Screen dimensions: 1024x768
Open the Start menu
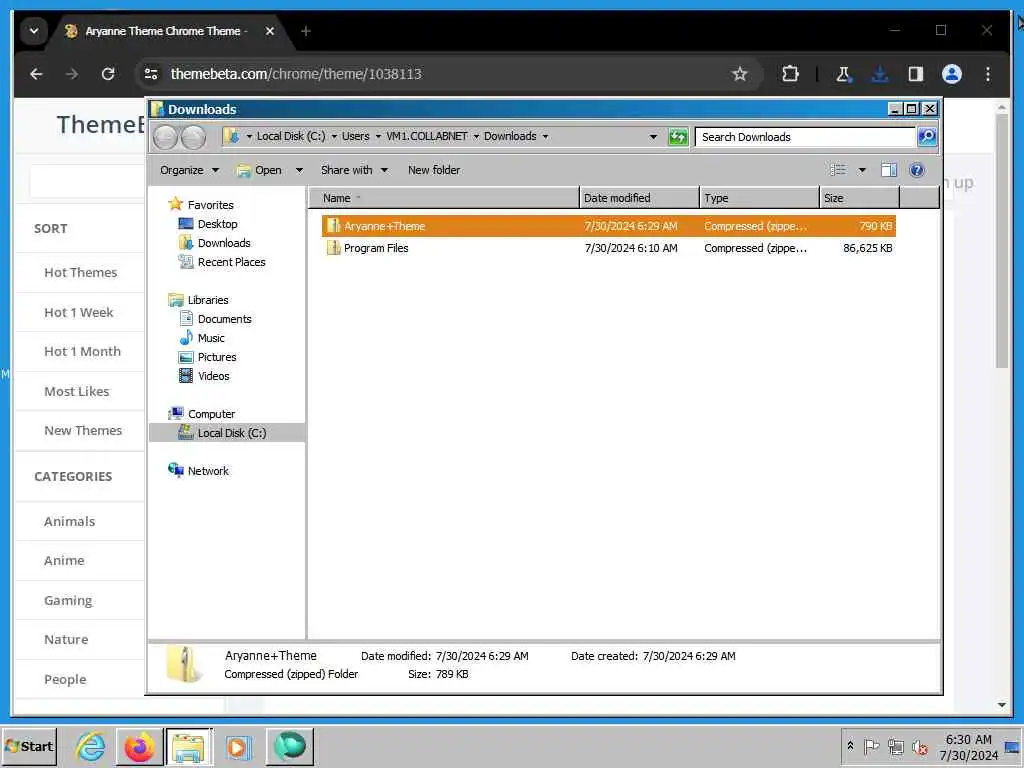pos(29,746)
